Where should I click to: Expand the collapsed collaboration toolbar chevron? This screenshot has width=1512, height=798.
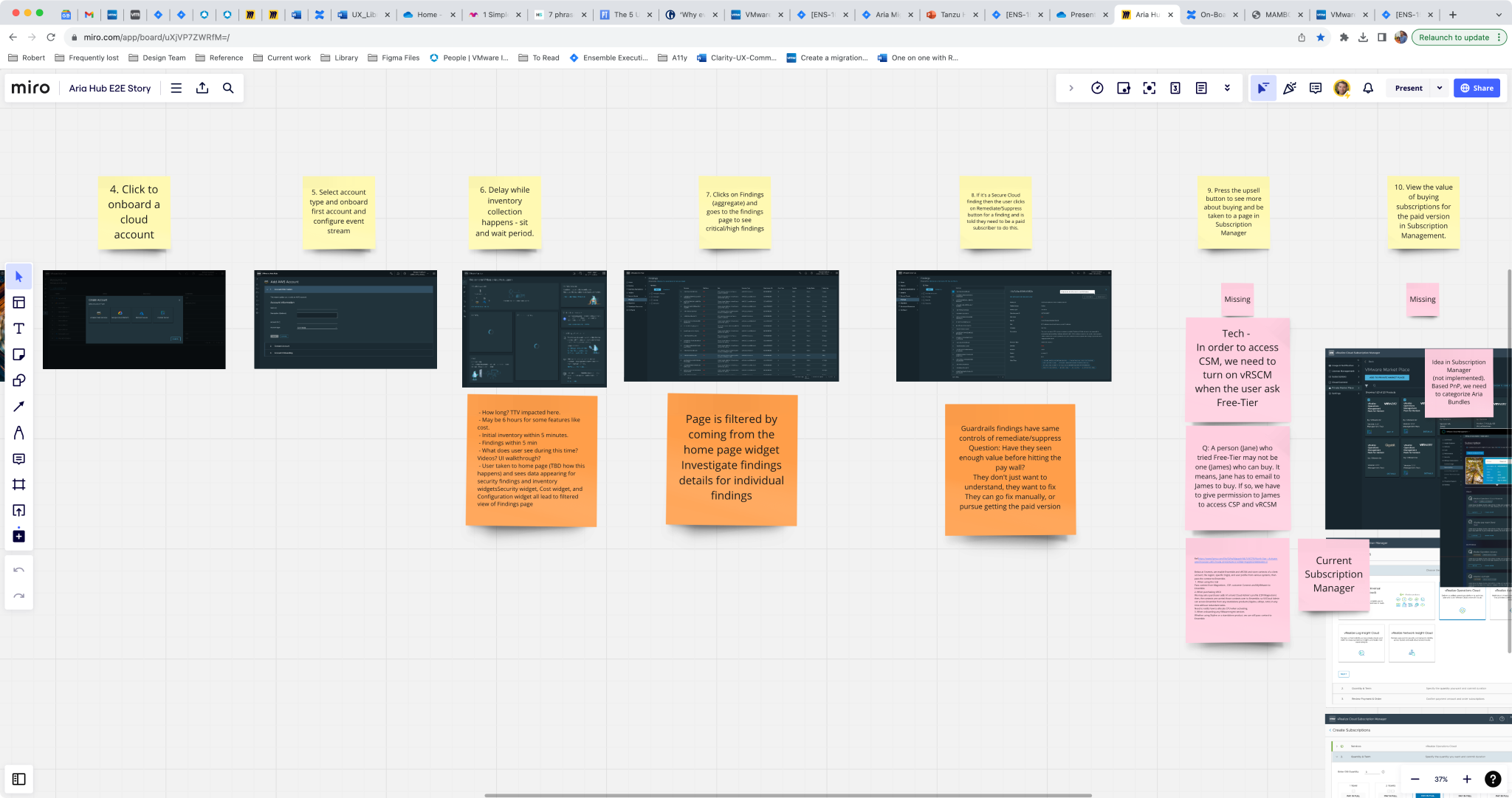(x=1071, y=88)
